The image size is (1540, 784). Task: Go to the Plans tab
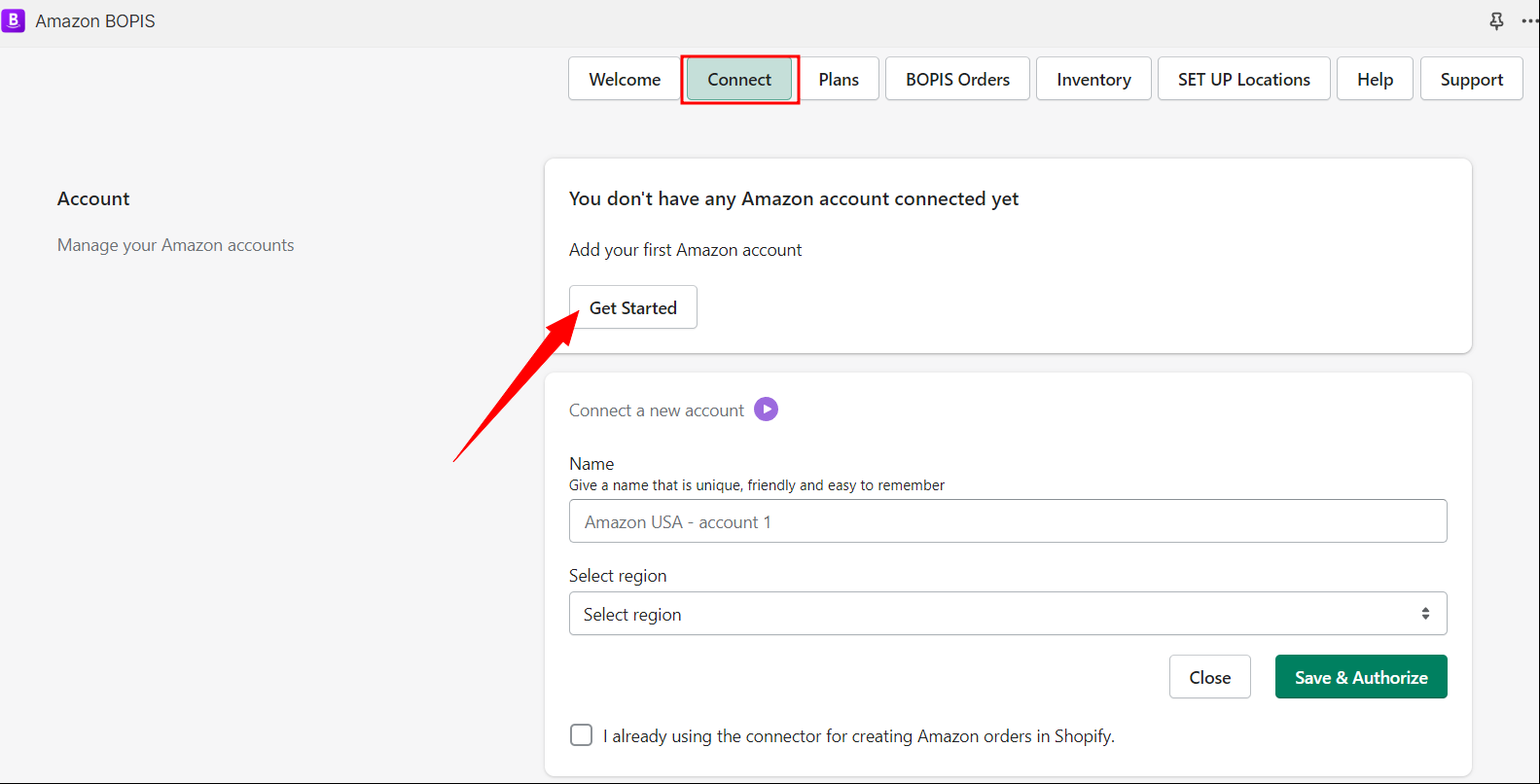[x=839, y=79]
